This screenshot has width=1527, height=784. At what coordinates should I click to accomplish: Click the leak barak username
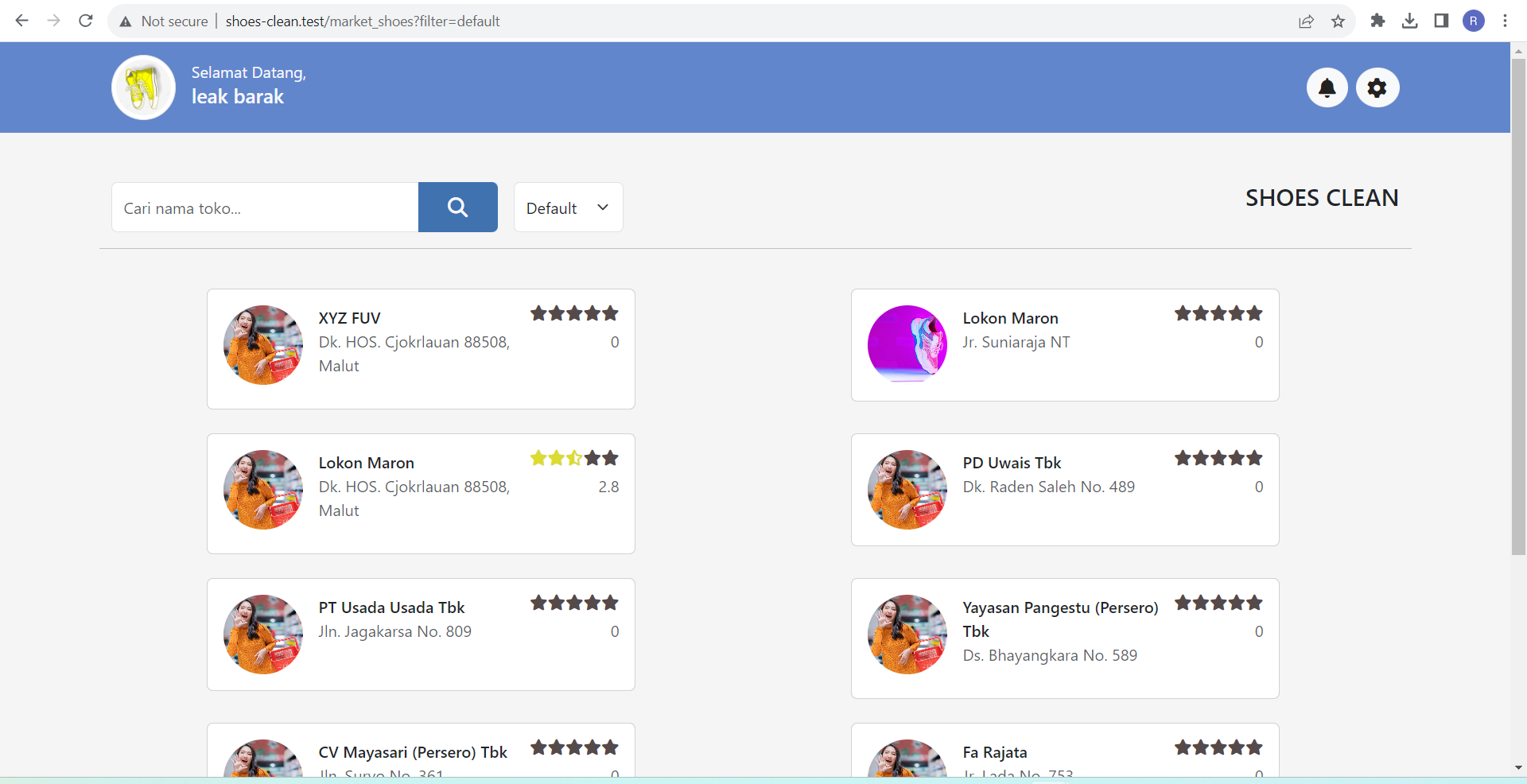[x=237, y=97]
